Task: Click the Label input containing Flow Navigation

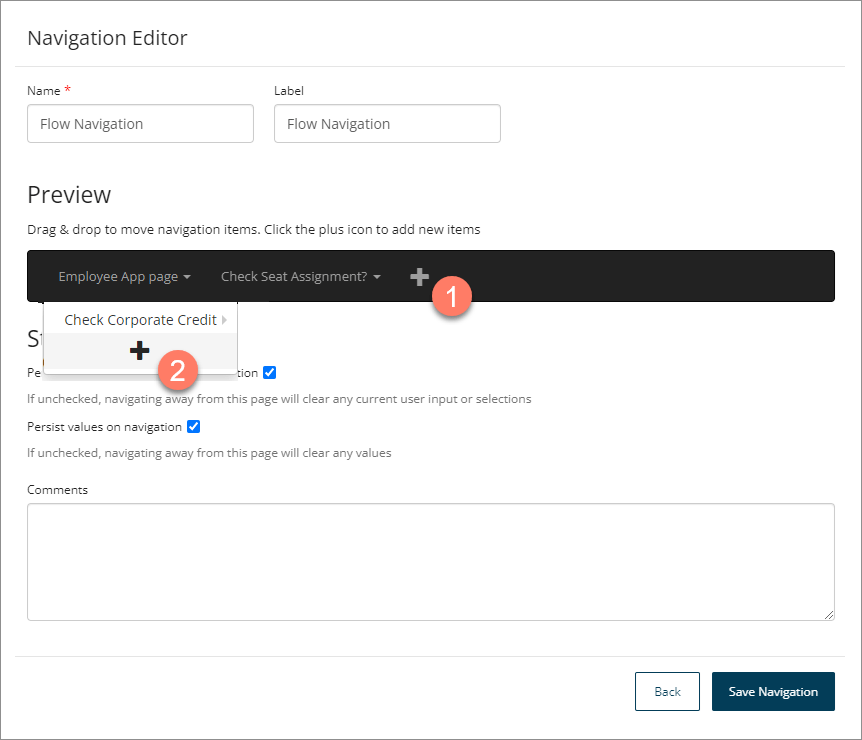Action: [387, 123]
